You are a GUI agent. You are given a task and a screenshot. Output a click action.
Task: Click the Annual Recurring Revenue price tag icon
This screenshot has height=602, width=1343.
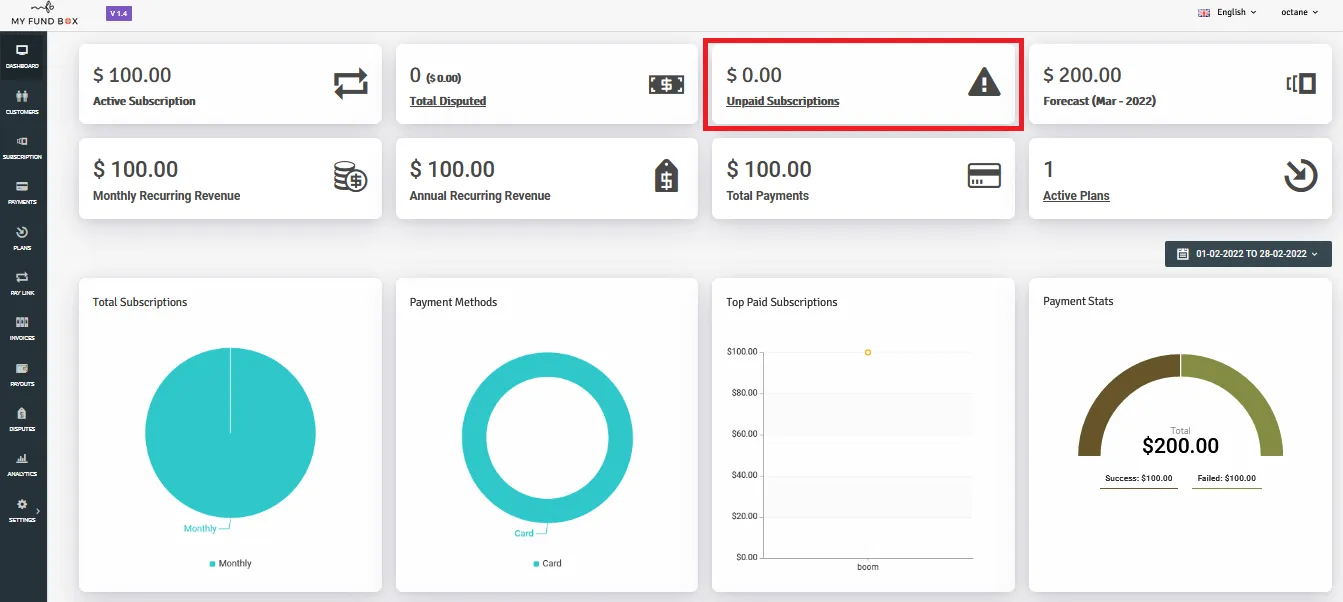(x=667, y=177)
